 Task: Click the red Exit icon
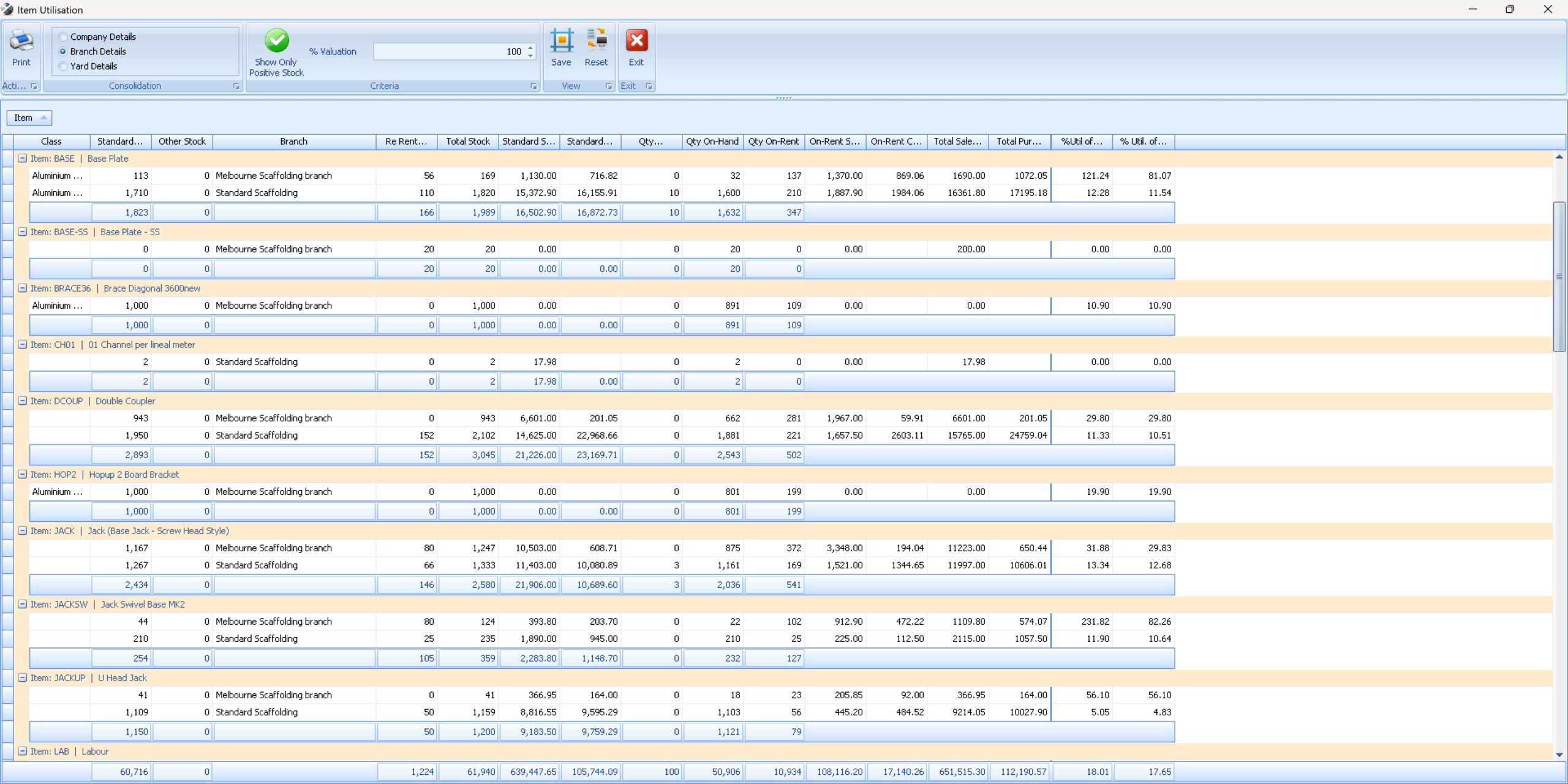coord(636,42)
